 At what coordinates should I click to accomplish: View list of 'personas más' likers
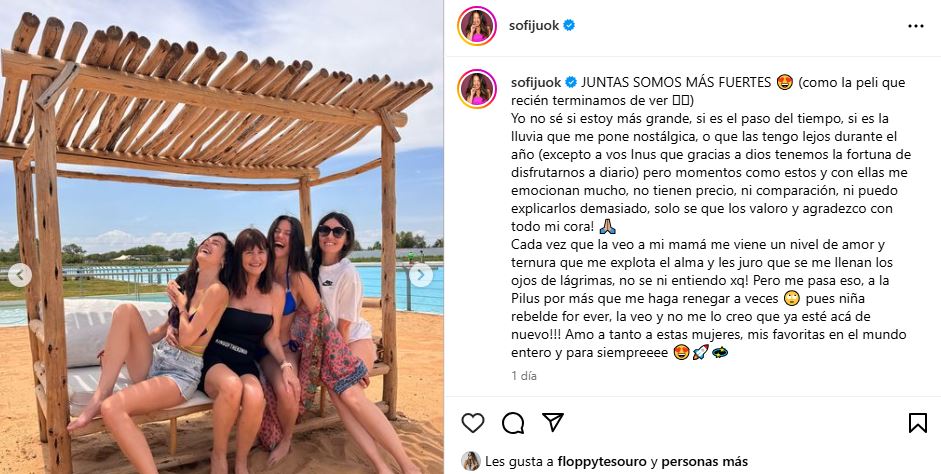[x=705, y=461]
